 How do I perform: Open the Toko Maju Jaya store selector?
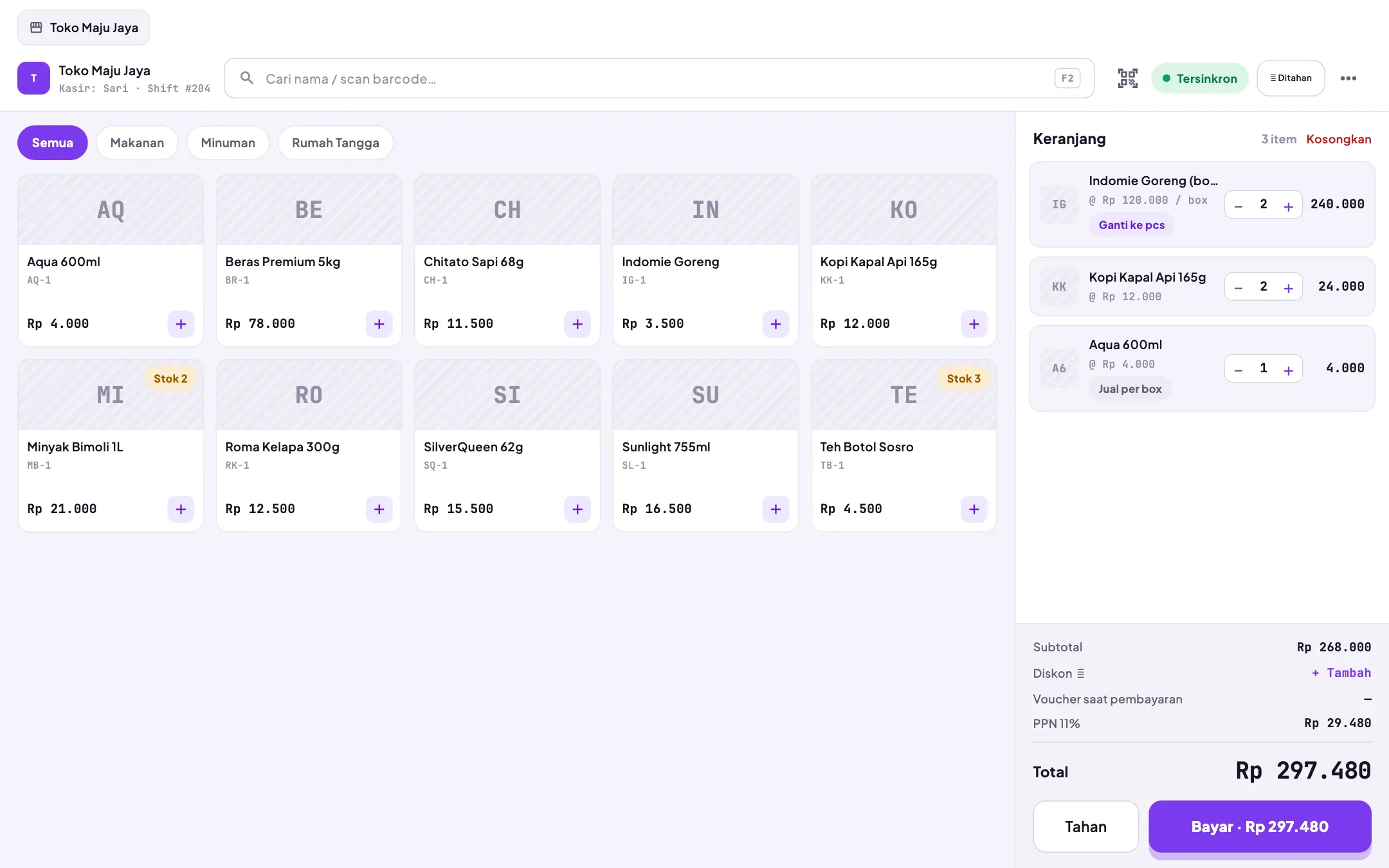[84, 28]
